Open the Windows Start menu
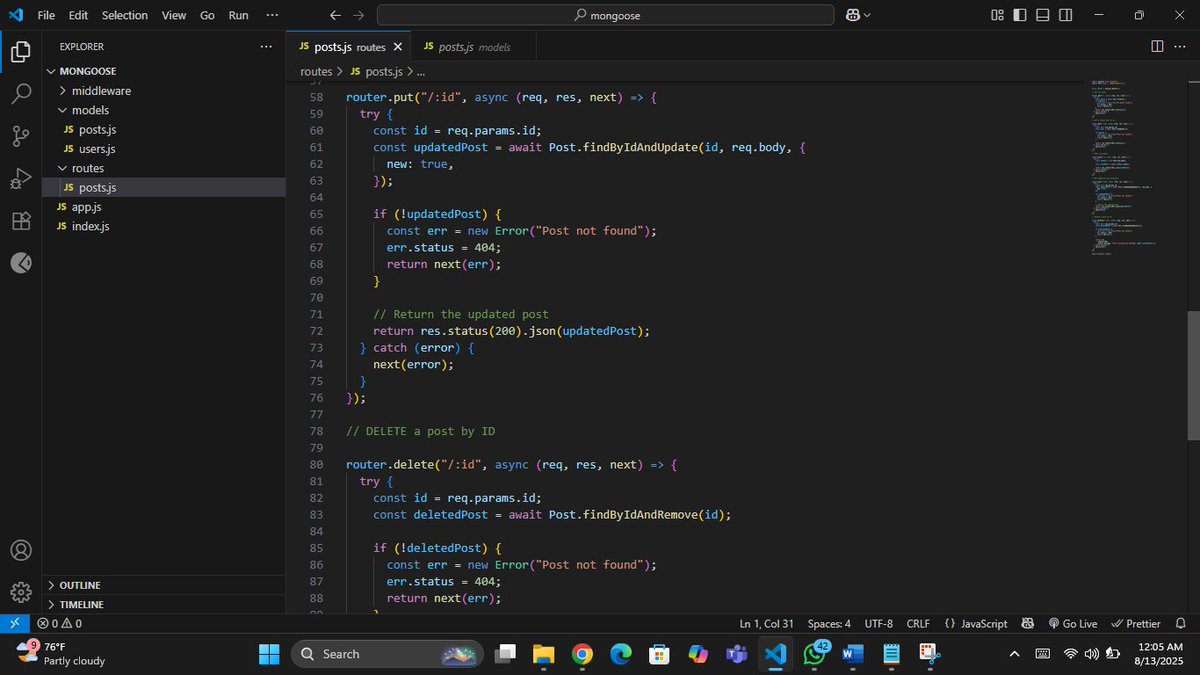 [269, 654]
